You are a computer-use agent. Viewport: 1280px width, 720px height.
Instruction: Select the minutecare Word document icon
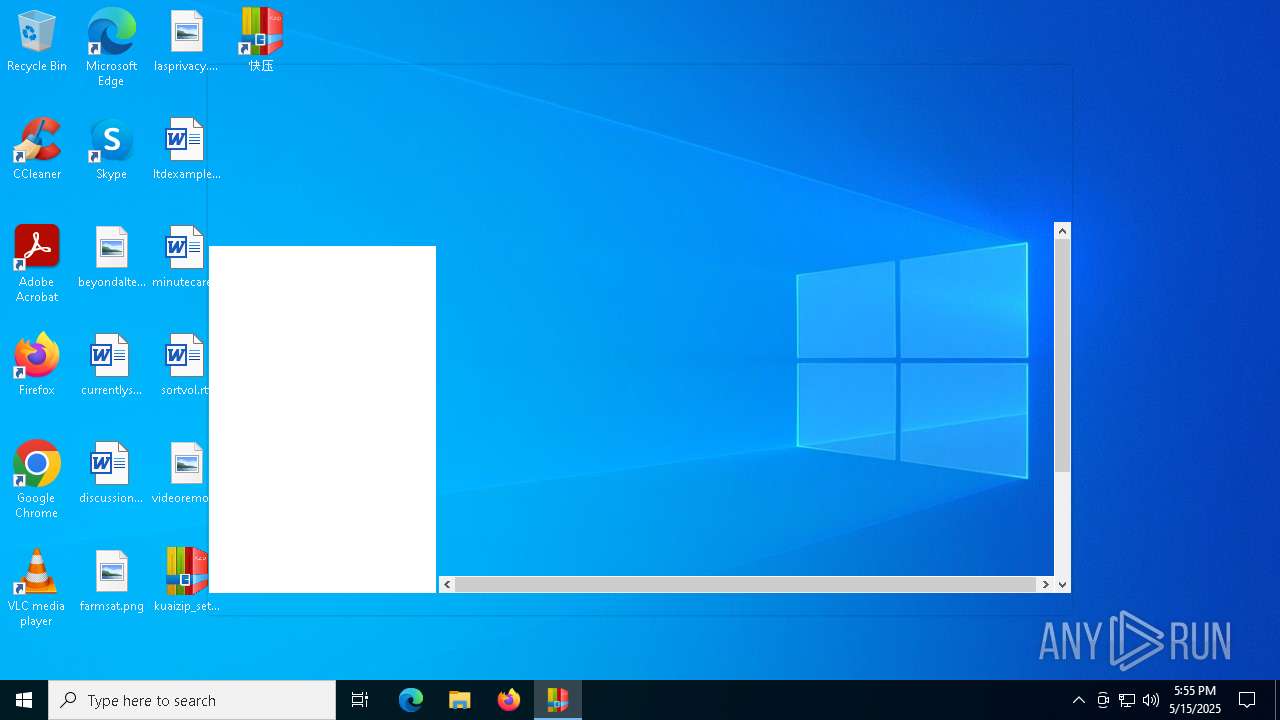point(182,256)
